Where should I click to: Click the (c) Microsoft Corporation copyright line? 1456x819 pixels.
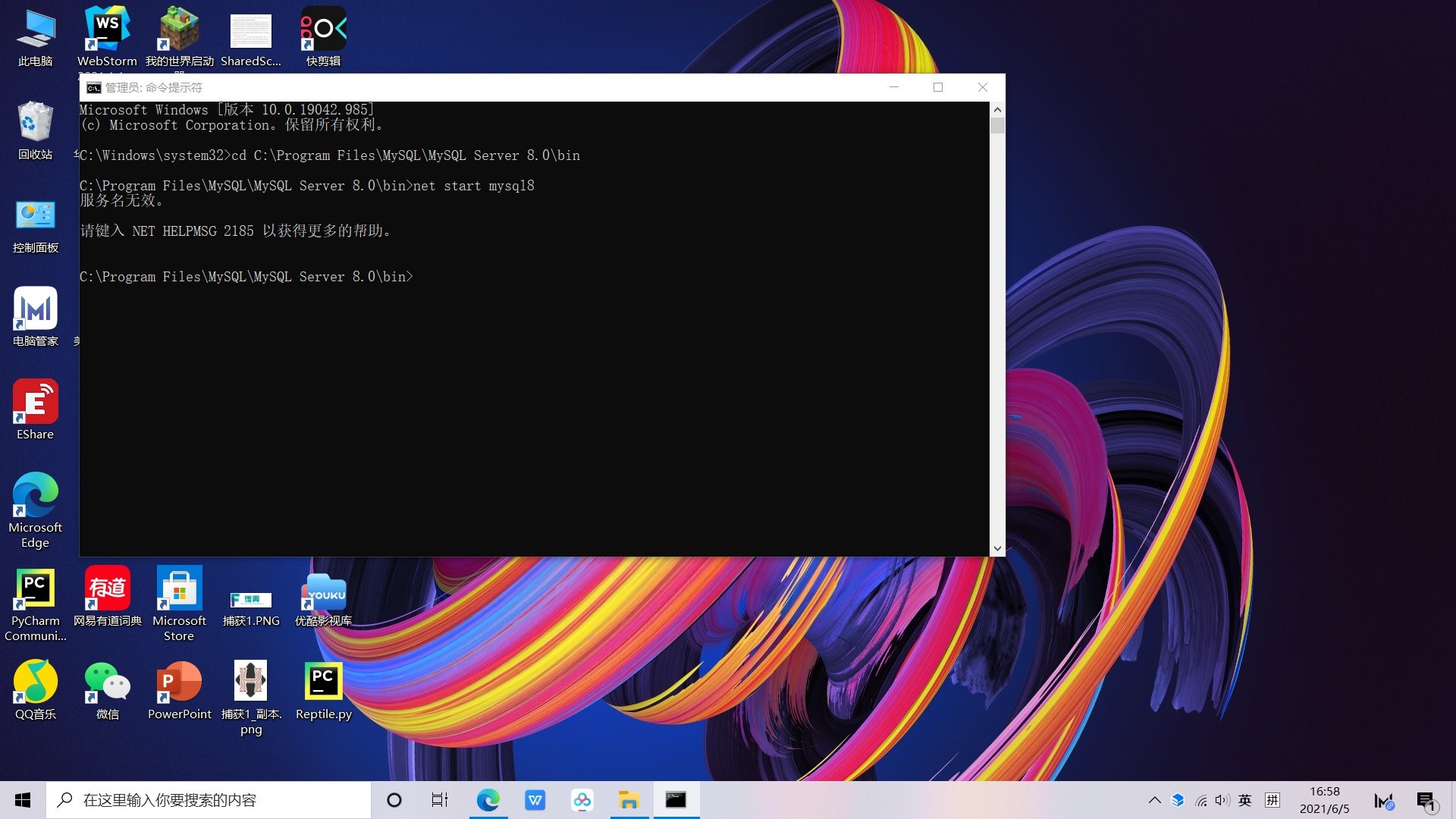pyautogui.click(x=231, y=125)
